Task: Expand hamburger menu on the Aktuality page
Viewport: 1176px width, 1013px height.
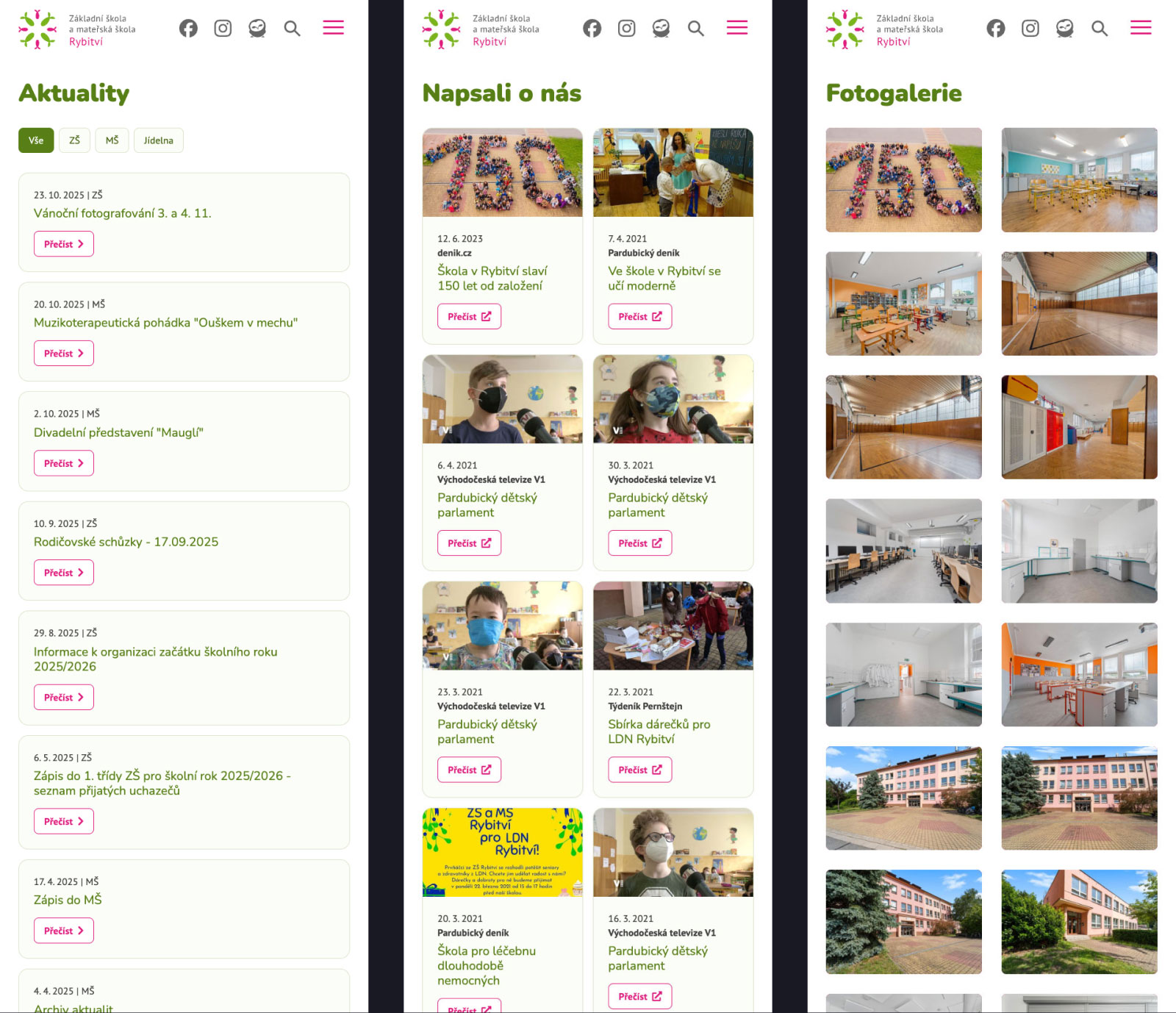Action: [x=333, y=28]
